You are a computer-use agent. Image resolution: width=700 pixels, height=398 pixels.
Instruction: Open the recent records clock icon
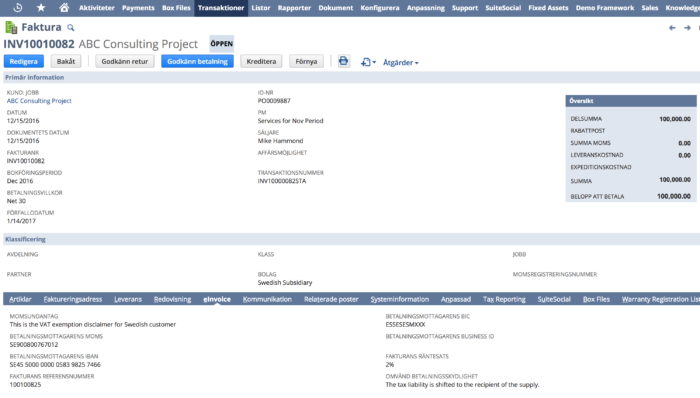pos(18,8)
